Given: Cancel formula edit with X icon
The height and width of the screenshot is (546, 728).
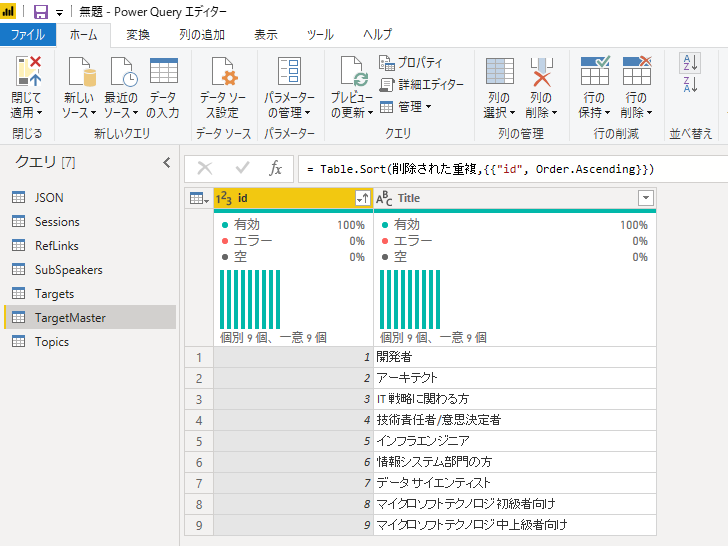Looking at the screenshot, I should (x=205, y=168).
